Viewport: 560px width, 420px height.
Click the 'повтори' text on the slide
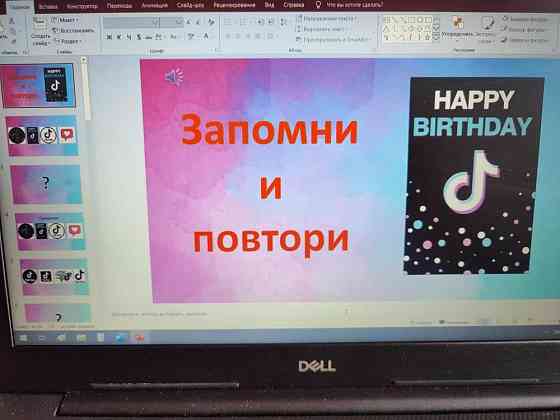click(x=270, y=240)
